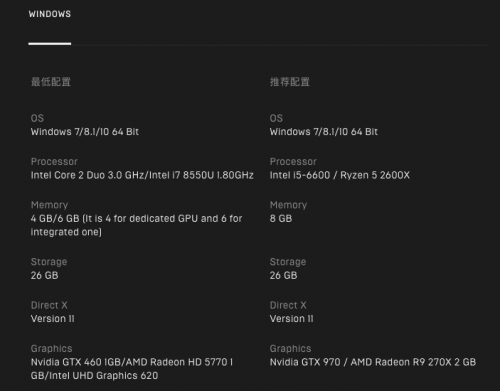Click the minimum Storage label
The width and height of the screenshot is (500, 391).
coord(49,262)
